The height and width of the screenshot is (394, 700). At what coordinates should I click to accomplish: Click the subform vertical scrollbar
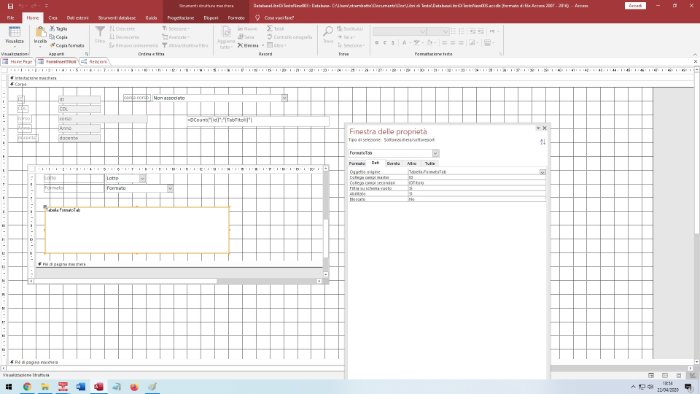tap(325, 221)
